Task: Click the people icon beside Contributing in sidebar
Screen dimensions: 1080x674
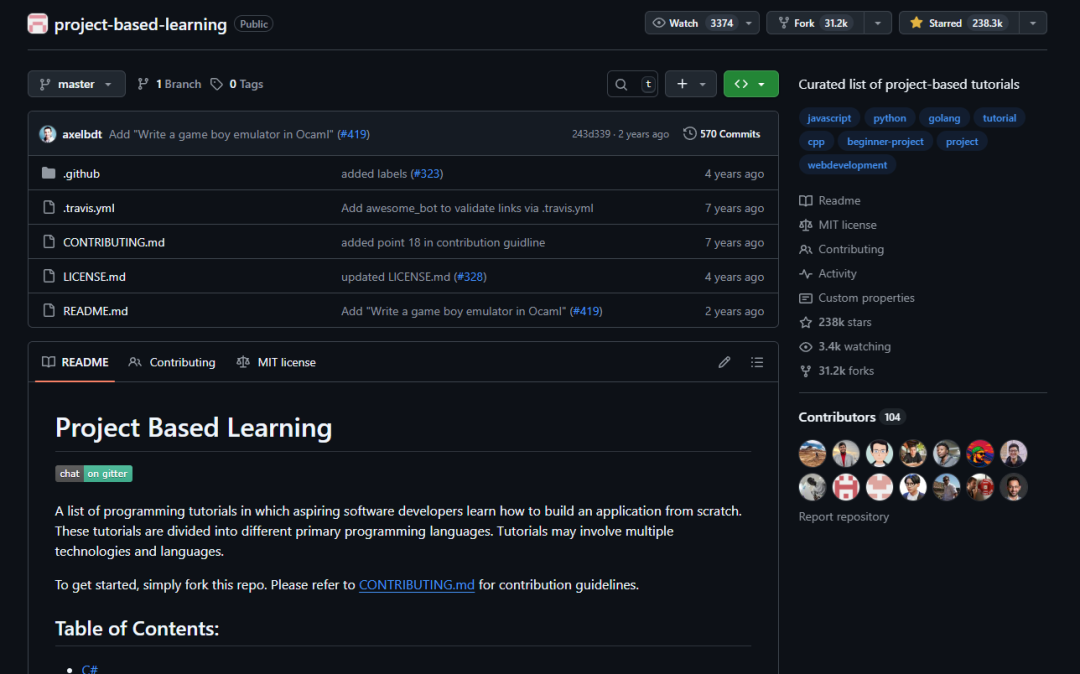Action: coord(806,249)
